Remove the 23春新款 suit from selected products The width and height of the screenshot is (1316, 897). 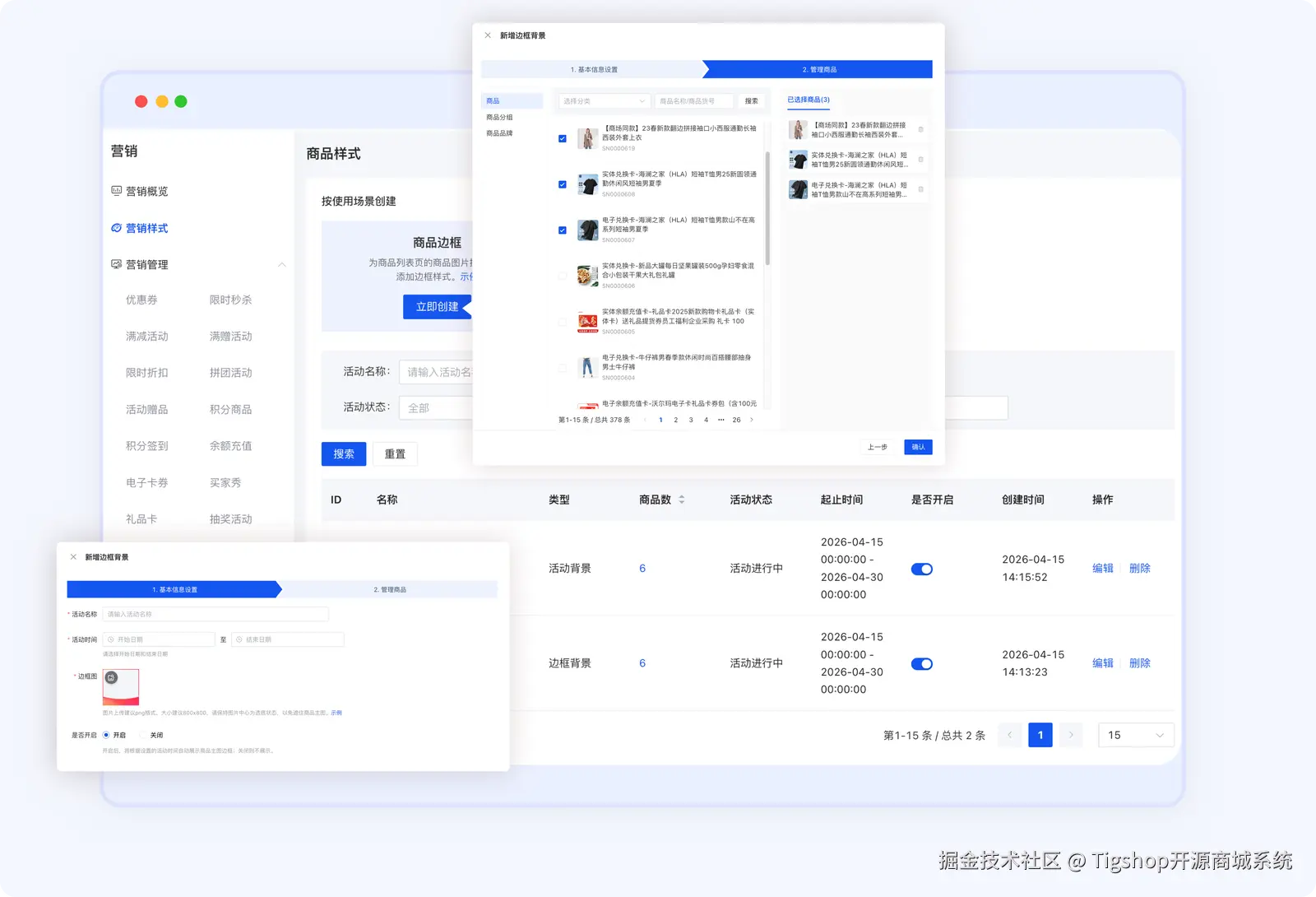coord(920,129)
